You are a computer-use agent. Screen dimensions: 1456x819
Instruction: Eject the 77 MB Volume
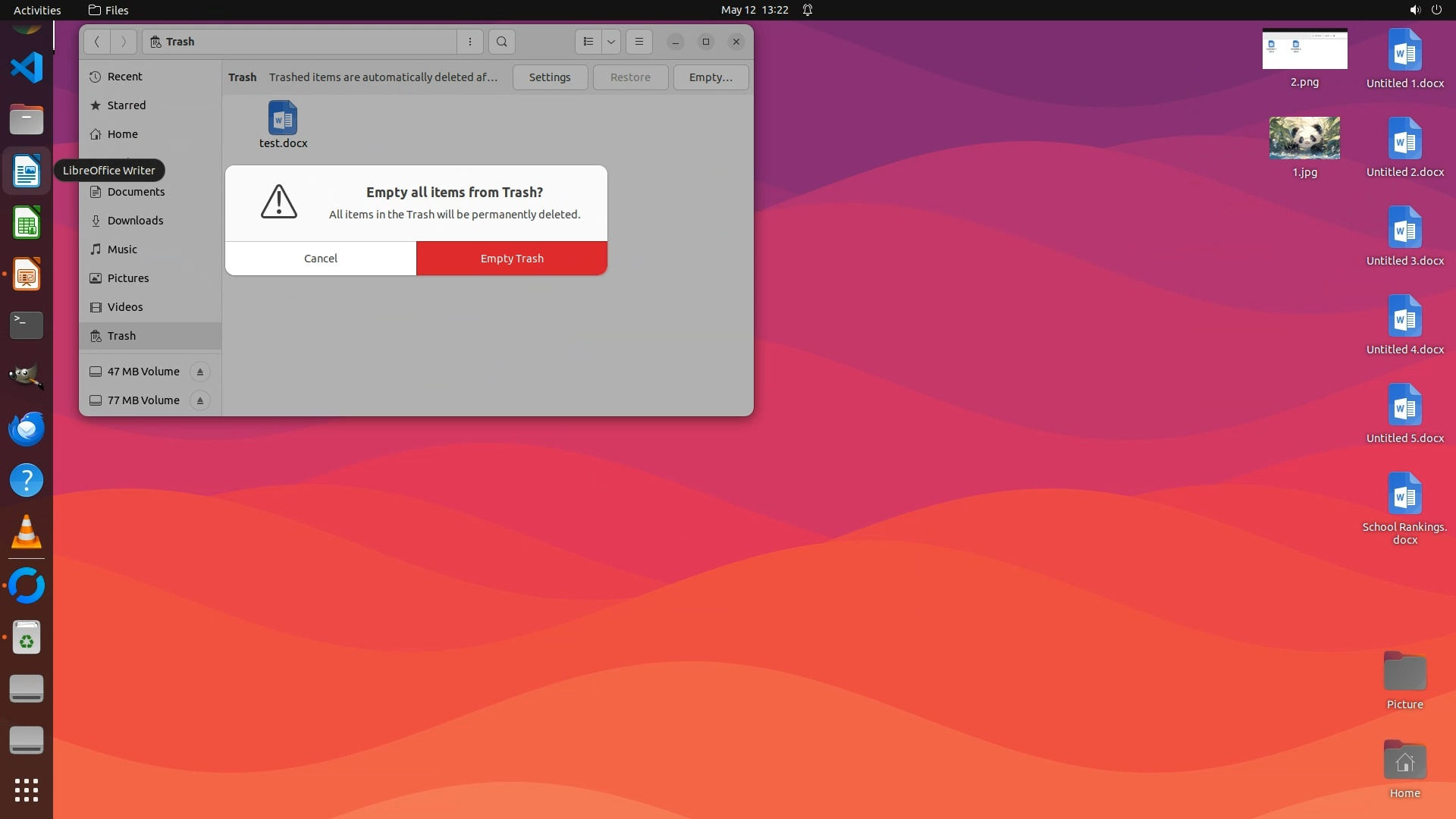pyautogui.click(x=200, y=400)
